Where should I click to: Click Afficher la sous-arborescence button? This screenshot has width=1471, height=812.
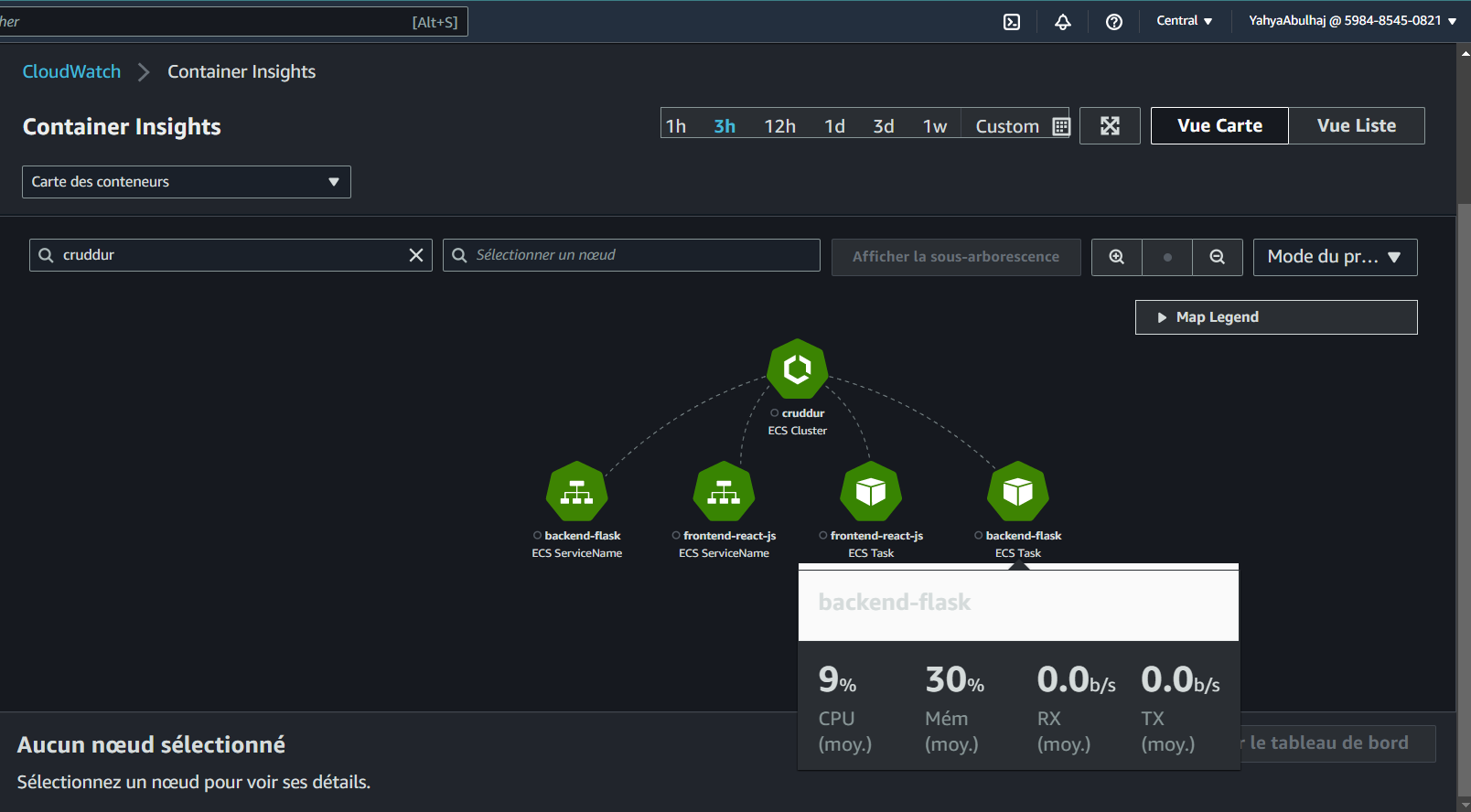[x=956, y=257]
